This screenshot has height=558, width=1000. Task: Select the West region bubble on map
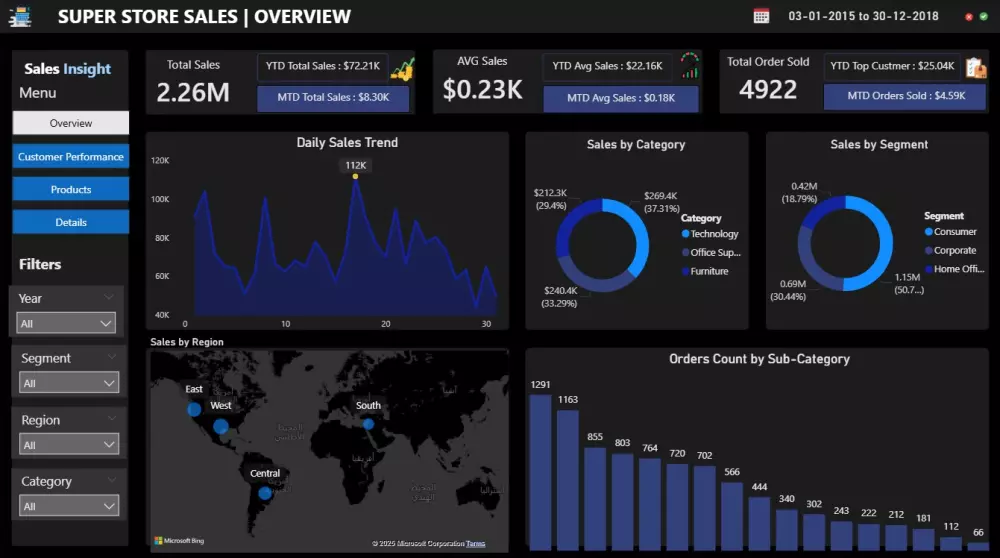[221, 426]
